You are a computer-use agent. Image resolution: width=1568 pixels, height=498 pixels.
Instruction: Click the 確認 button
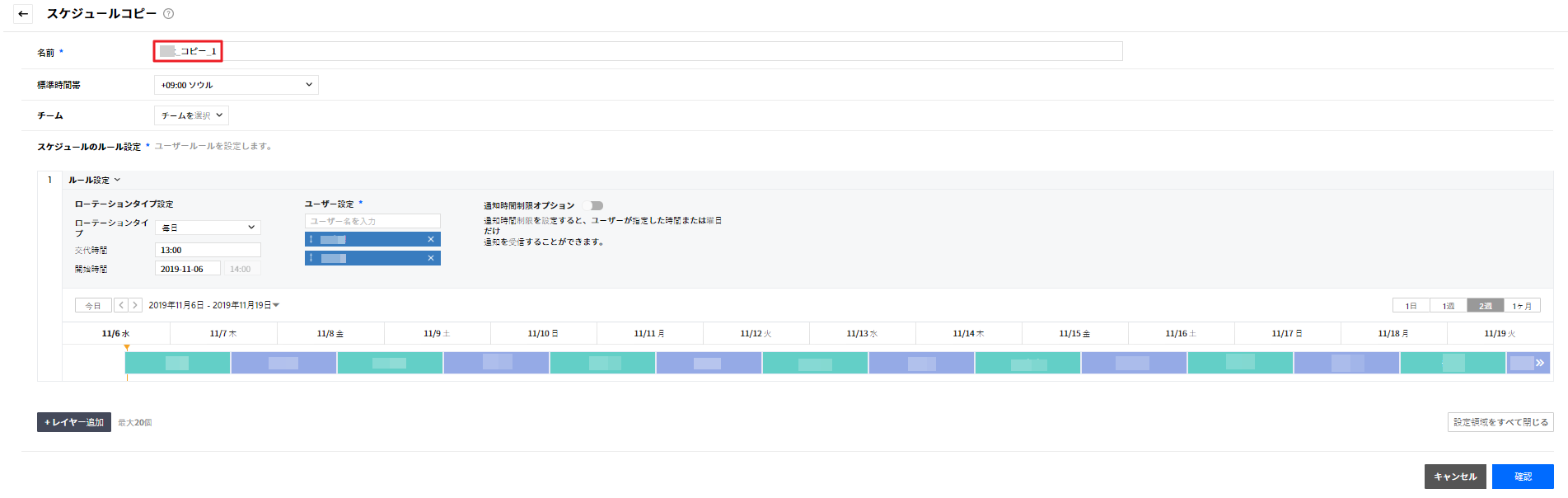click(x=1522, y=477)
